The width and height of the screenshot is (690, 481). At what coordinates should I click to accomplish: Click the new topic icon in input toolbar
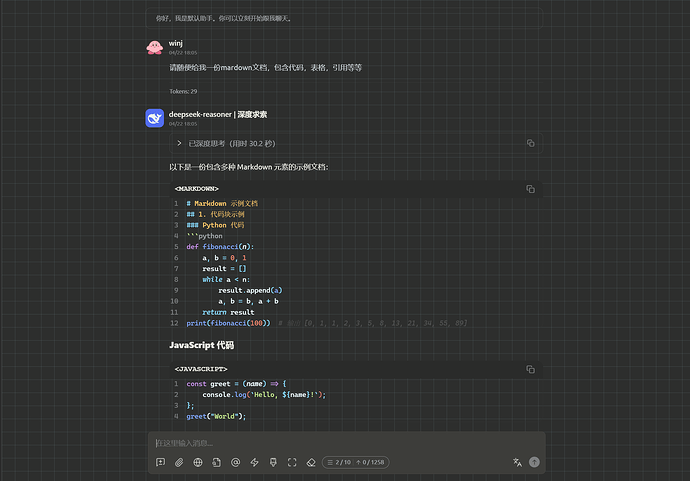(x=161, y=462)
